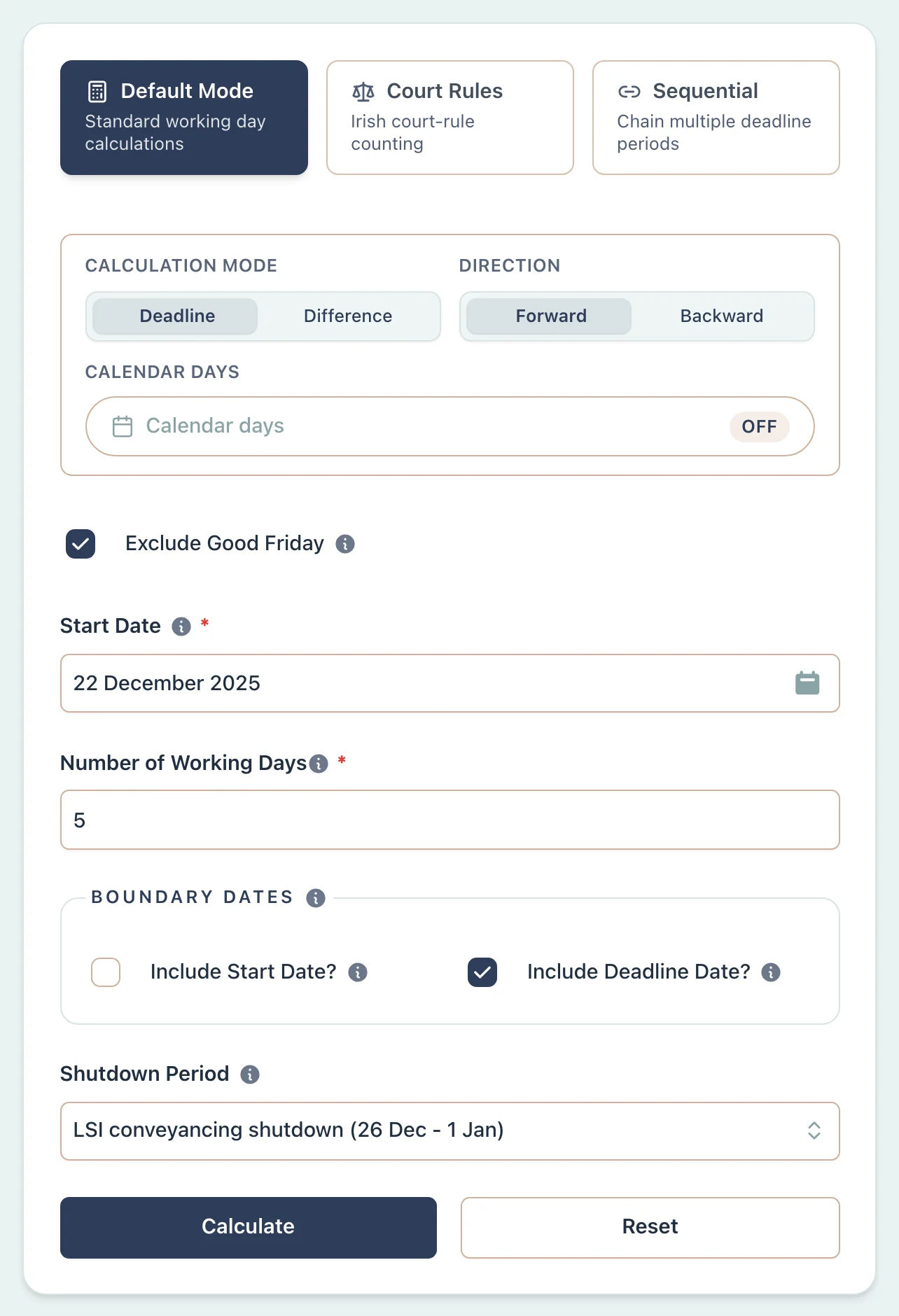Click the info icon beside Exclude Good Friday
Screen dimensions: 899x1316
(x=344, y=544)
